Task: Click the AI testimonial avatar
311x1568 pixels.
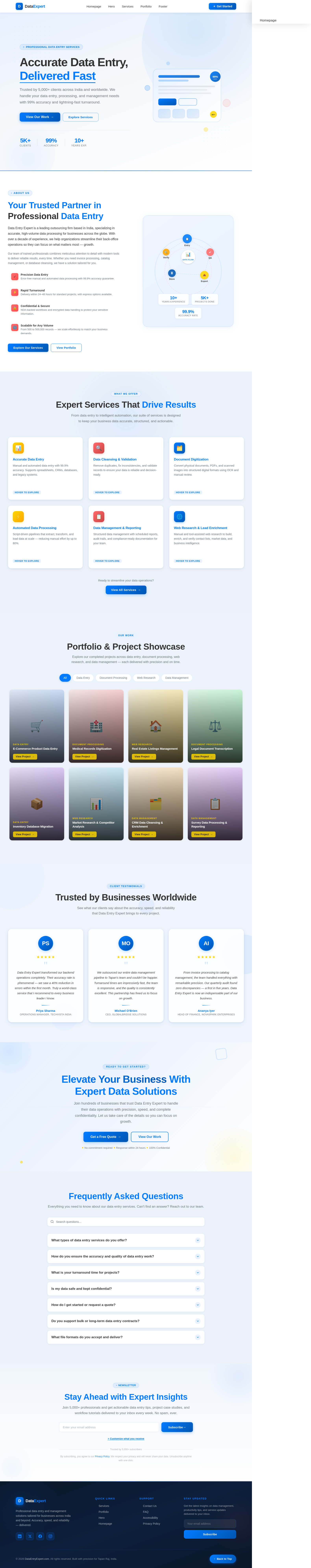Action: click(206, 943)
